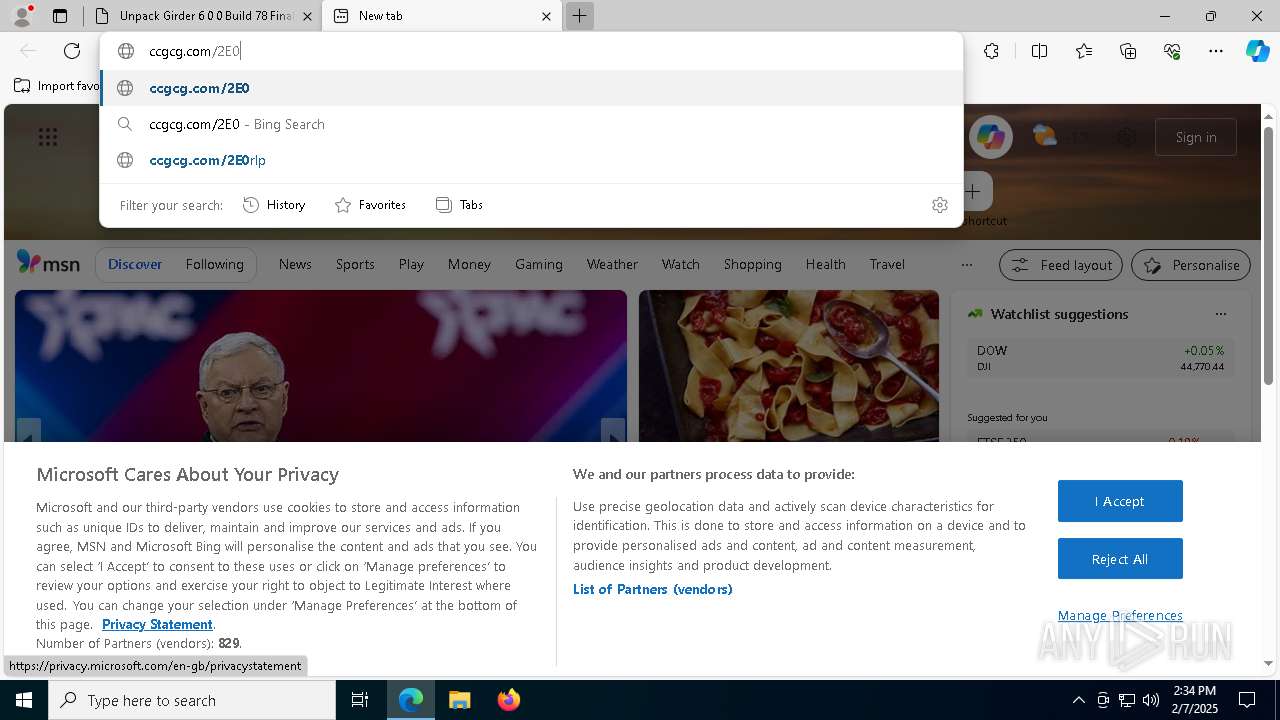Select ccgcg.com/2E0 first suggestion
Image resolution: width=1280 pixels, height=720 pixels.
tap(531, 88)
